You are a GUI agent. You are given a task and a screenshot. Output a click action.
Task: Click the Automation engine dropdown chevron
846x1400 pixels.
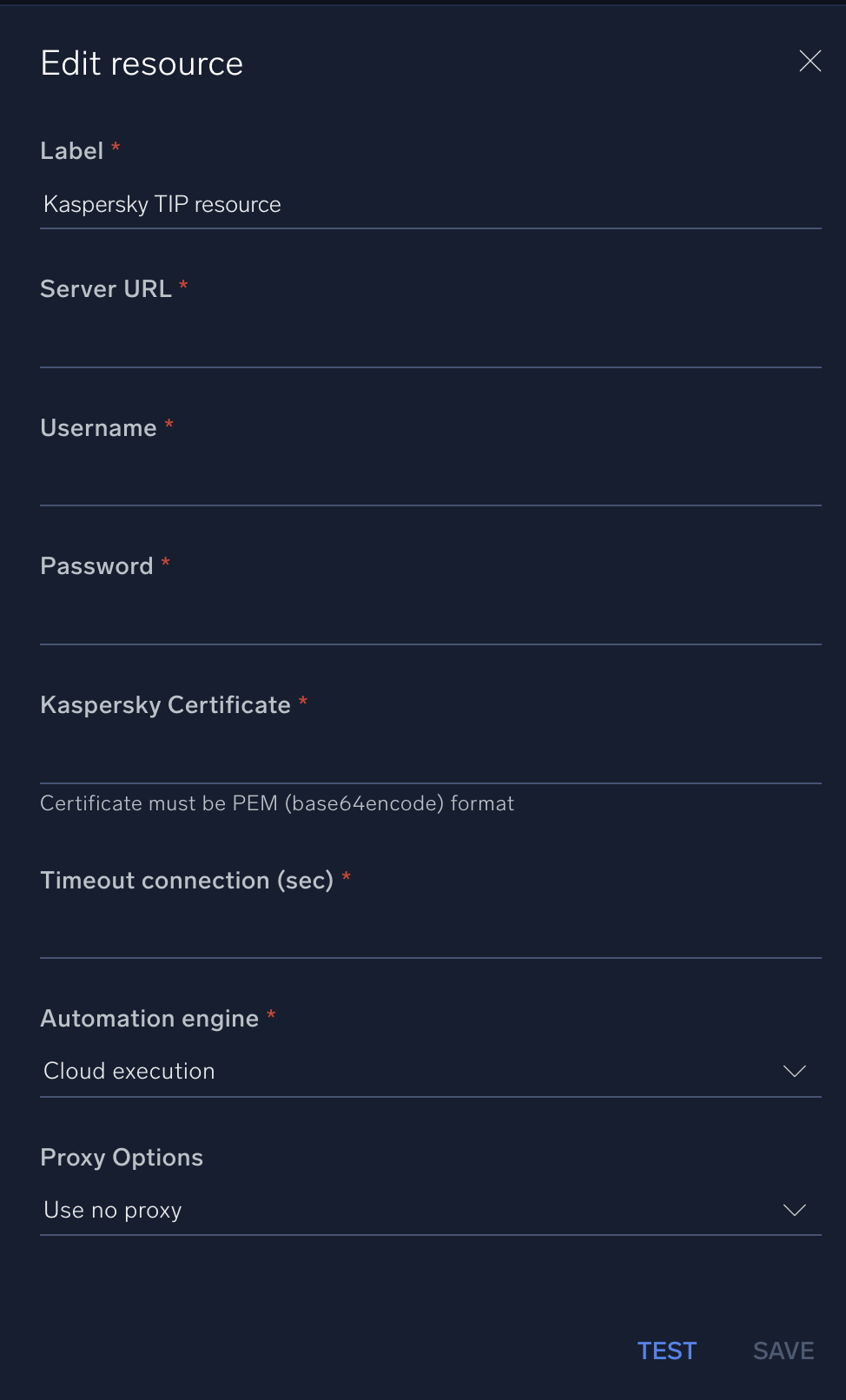tap(794, 1071)
